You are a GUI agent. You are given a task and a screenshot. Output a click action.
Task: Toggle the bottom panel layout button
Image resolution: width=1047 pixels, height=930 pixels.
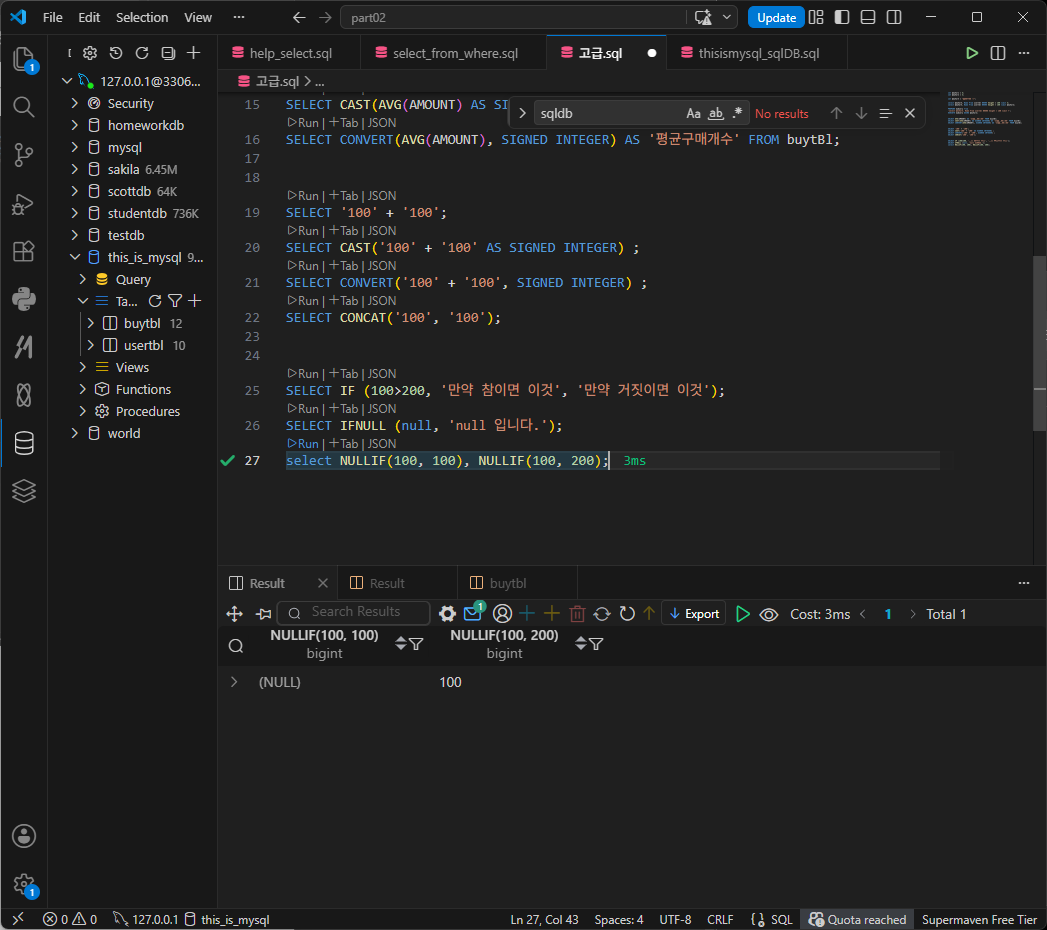[868, 17]
